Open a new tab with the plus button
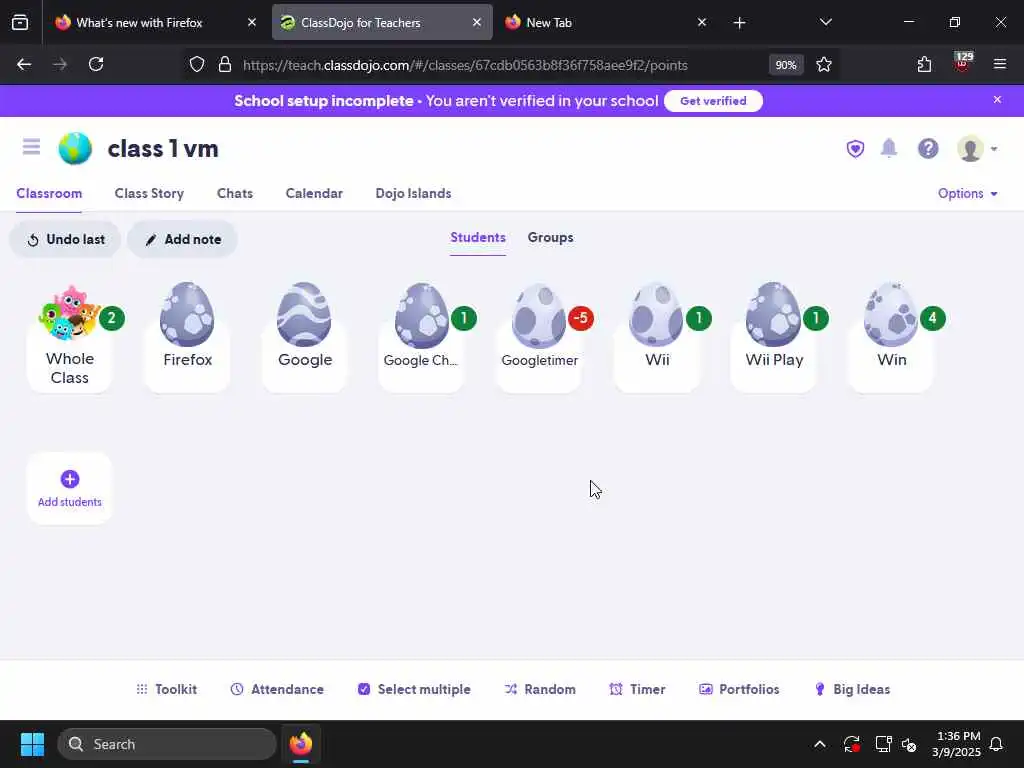 pyautogui.click(x=739, y=23)
